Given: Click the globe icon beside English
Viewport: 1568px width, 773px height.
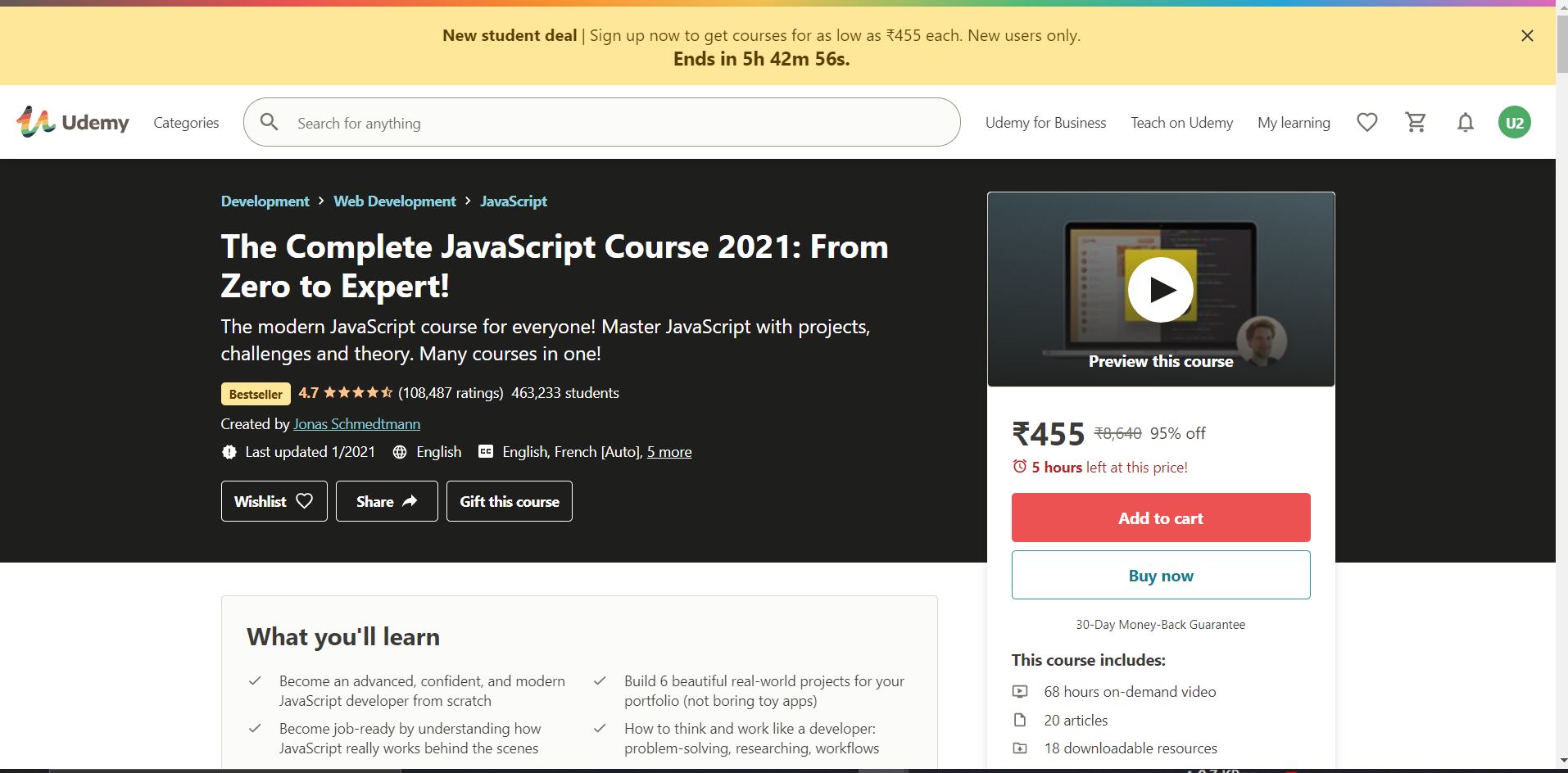Looking at the screenshot, I should 400,452.
